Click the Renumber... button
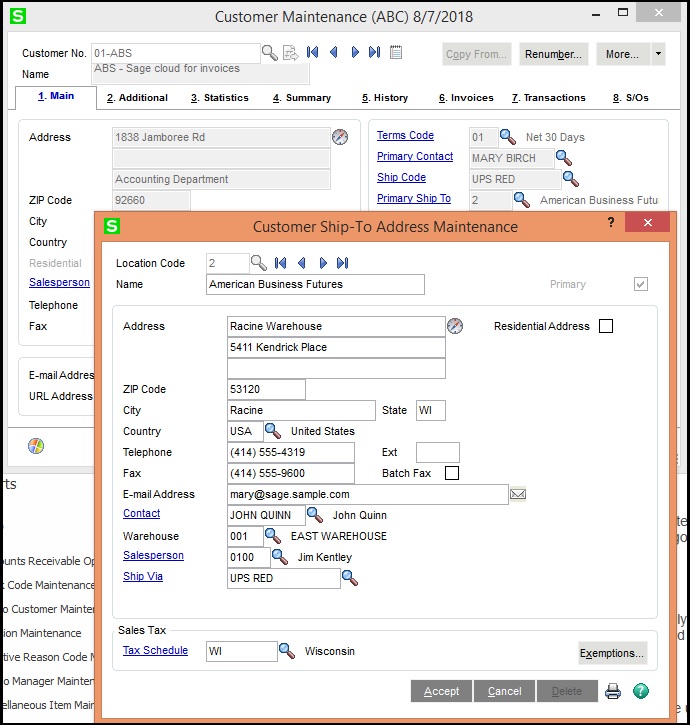The image size is (690, 725). (554, 54)
